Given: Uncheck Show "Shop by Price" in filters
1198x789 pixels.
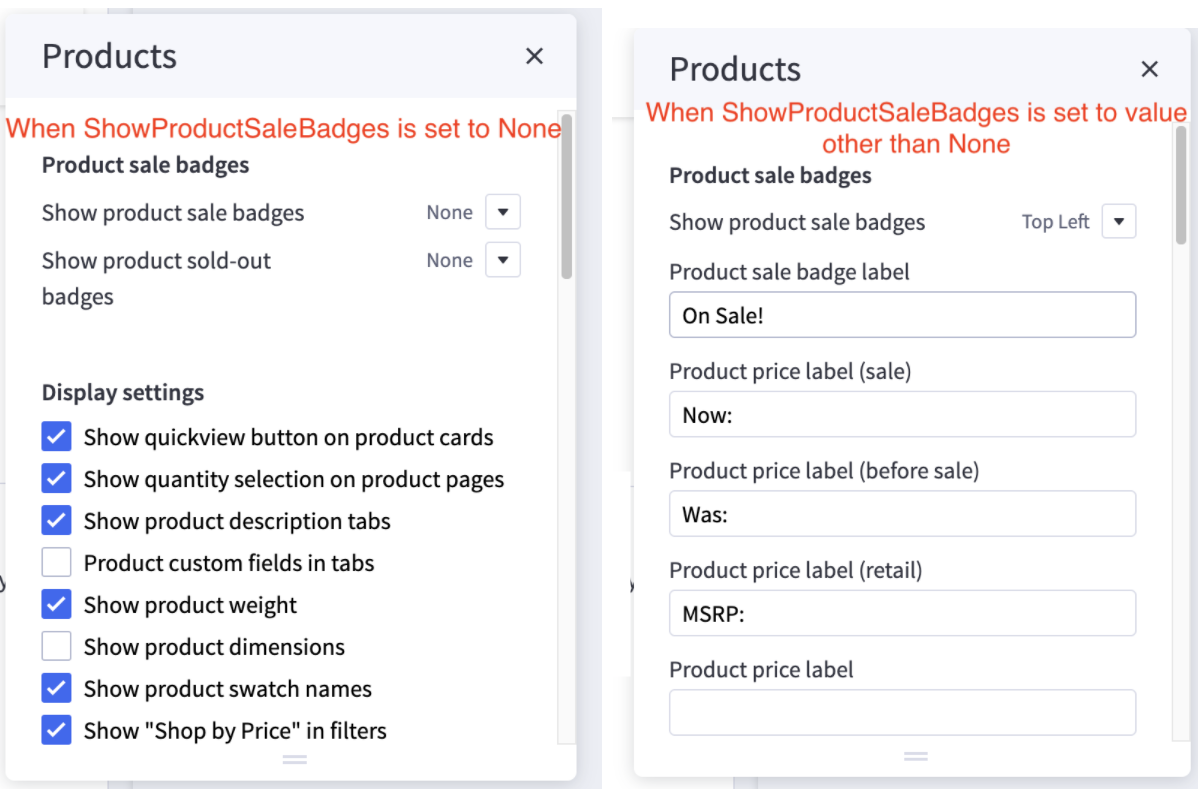Looking at the screenshot, I should [x=57, y=730].
